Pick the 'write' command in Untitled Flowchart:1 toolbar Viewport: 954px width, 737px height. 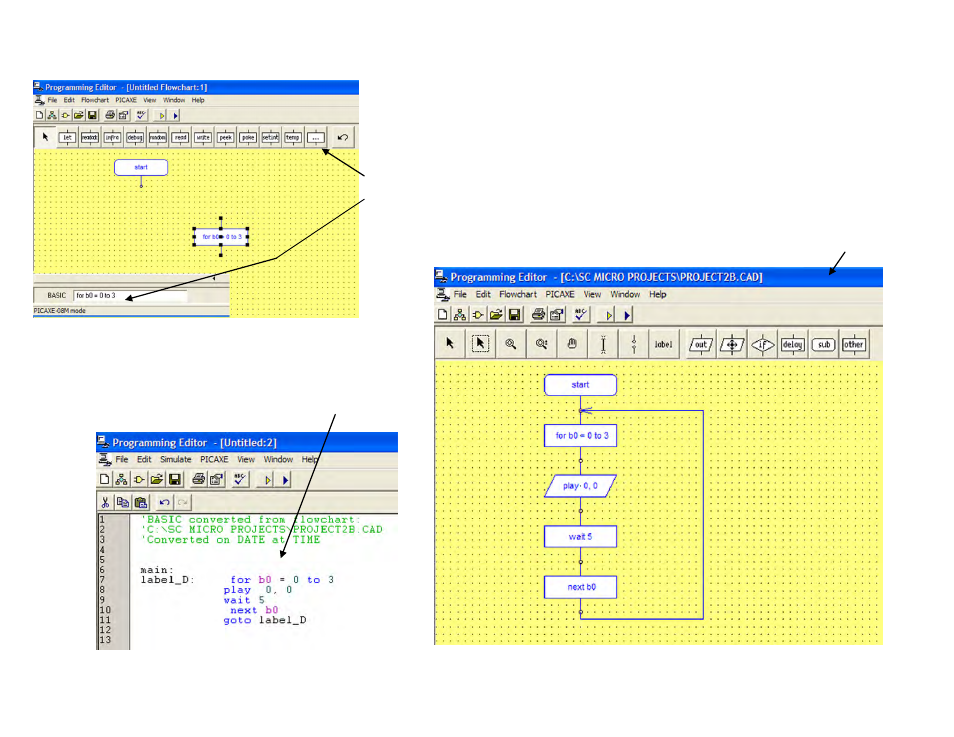click(203, 138)
